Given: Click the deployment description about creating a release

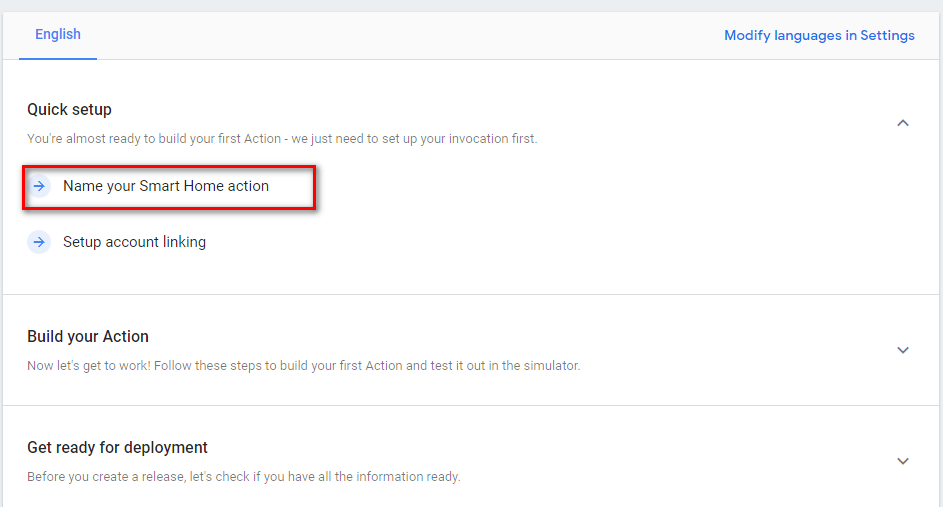Looking at the screenshot, I should click(243, 477).
